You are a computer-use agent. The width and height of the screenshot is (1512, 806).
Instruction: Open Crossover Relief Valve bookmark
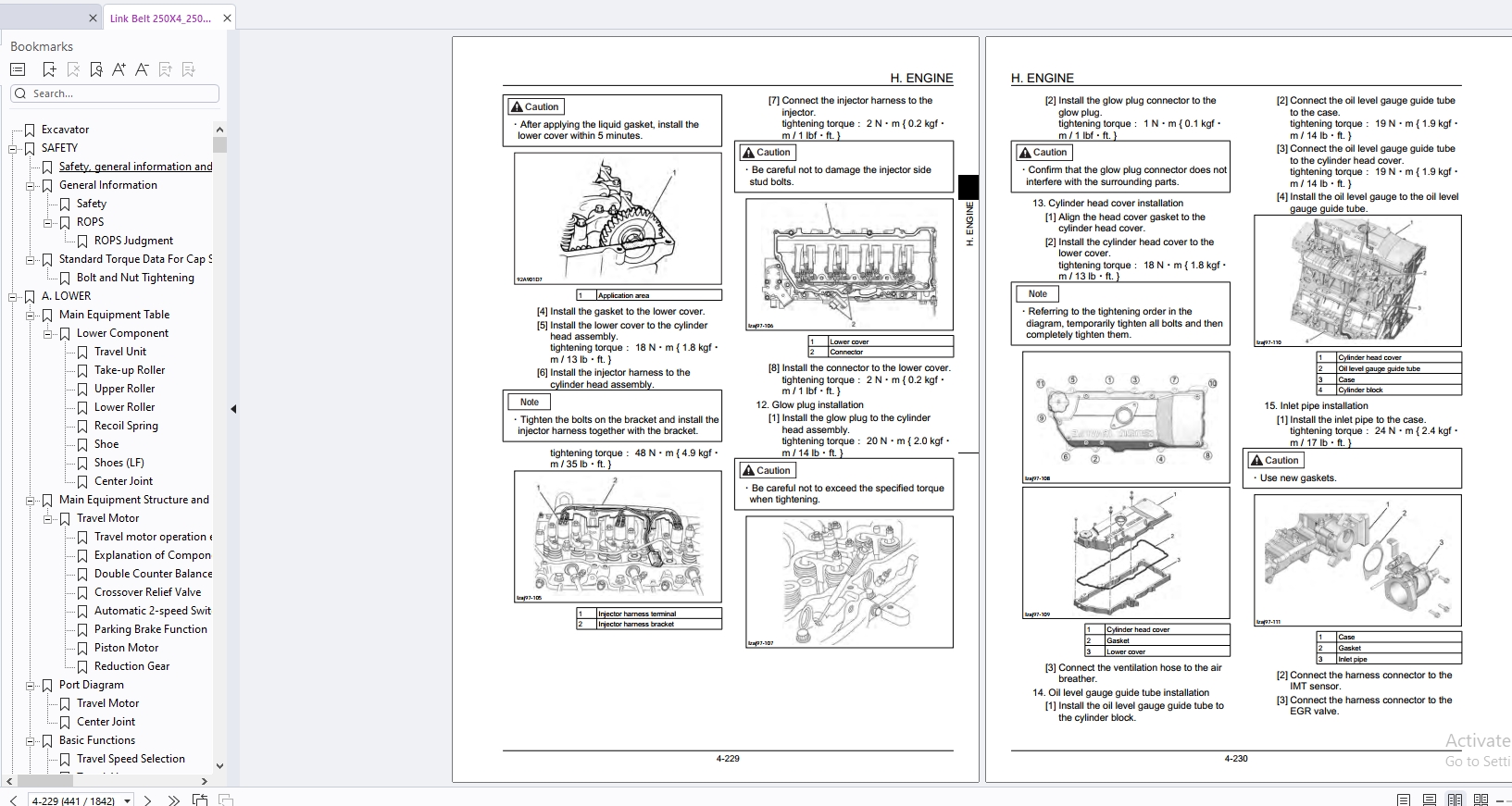147,592
